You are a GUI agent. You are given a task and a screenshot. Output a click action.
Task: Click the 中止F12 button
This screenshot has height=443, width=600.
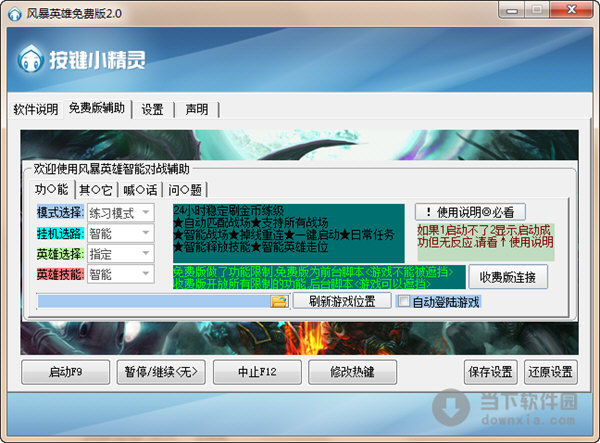pos(257,372)
